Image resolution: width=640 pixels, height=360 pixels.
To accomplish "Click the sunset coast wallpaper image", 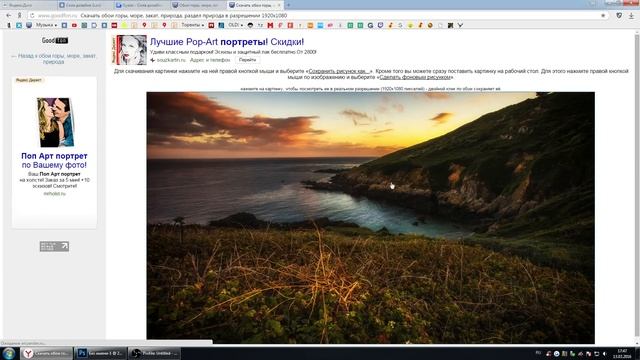I will tap(371, 217).
